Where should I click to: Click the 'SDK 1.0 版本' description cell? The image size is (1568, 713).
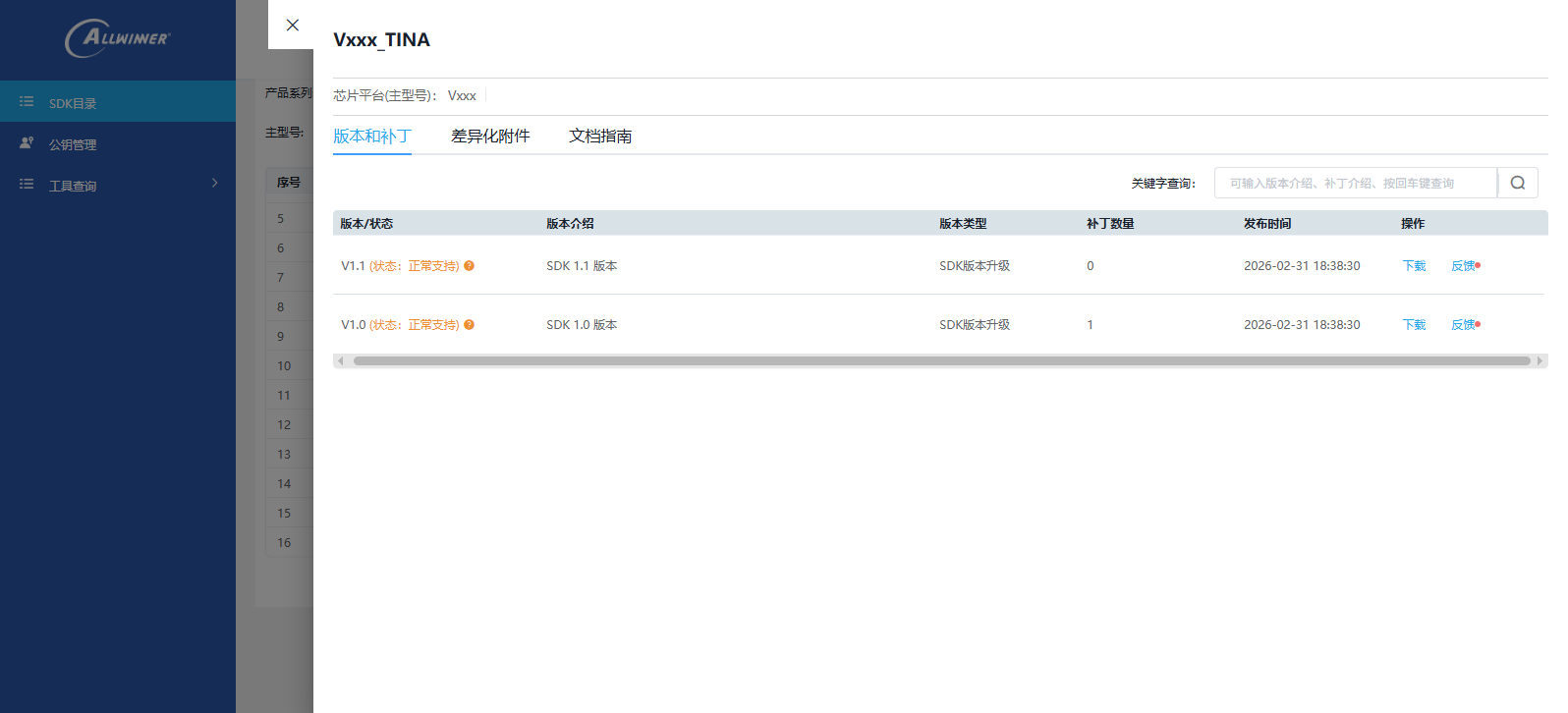tap(582, 325)
